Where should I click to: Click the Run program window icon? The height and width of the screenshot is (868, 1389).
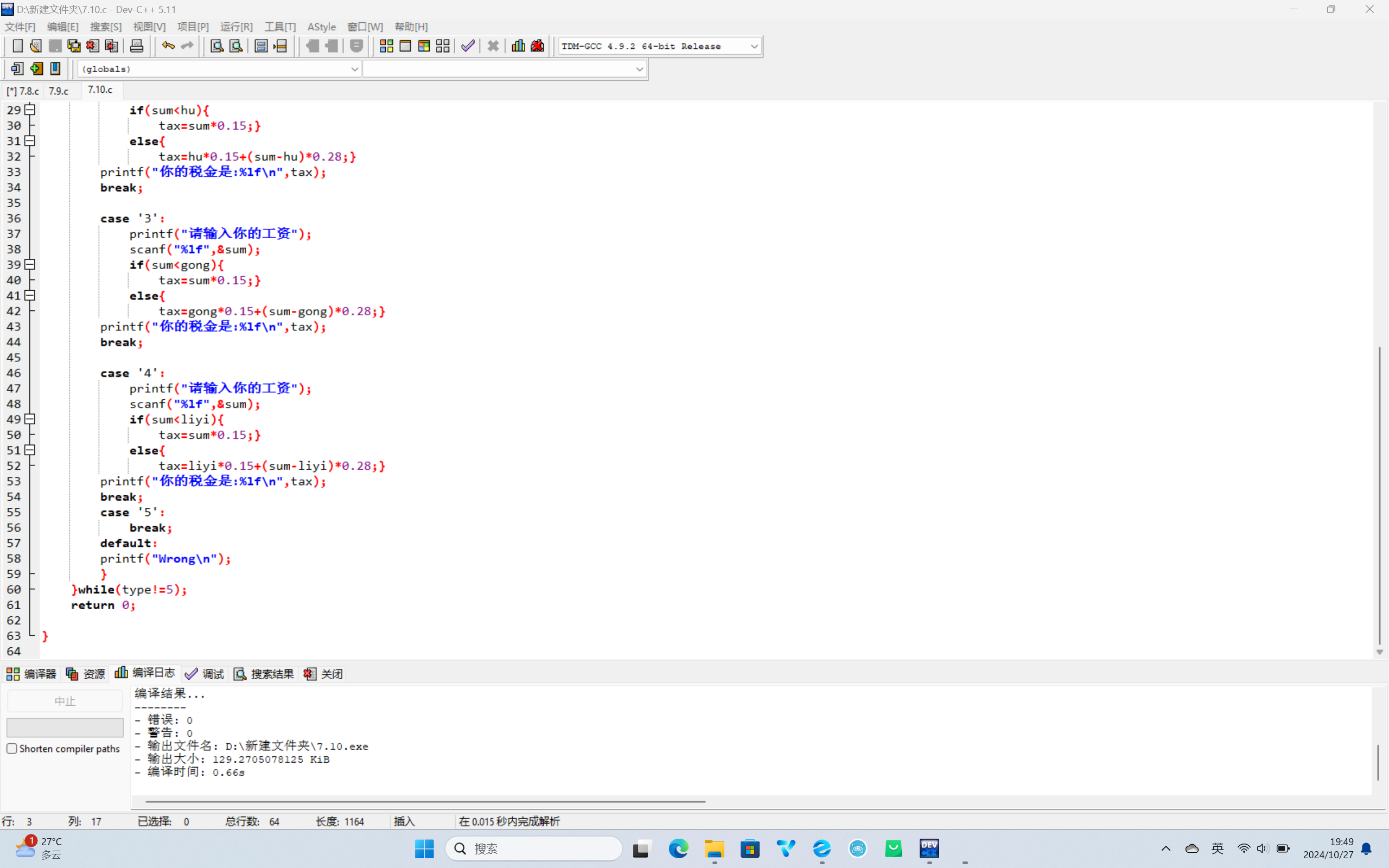[x=405, y=46]
